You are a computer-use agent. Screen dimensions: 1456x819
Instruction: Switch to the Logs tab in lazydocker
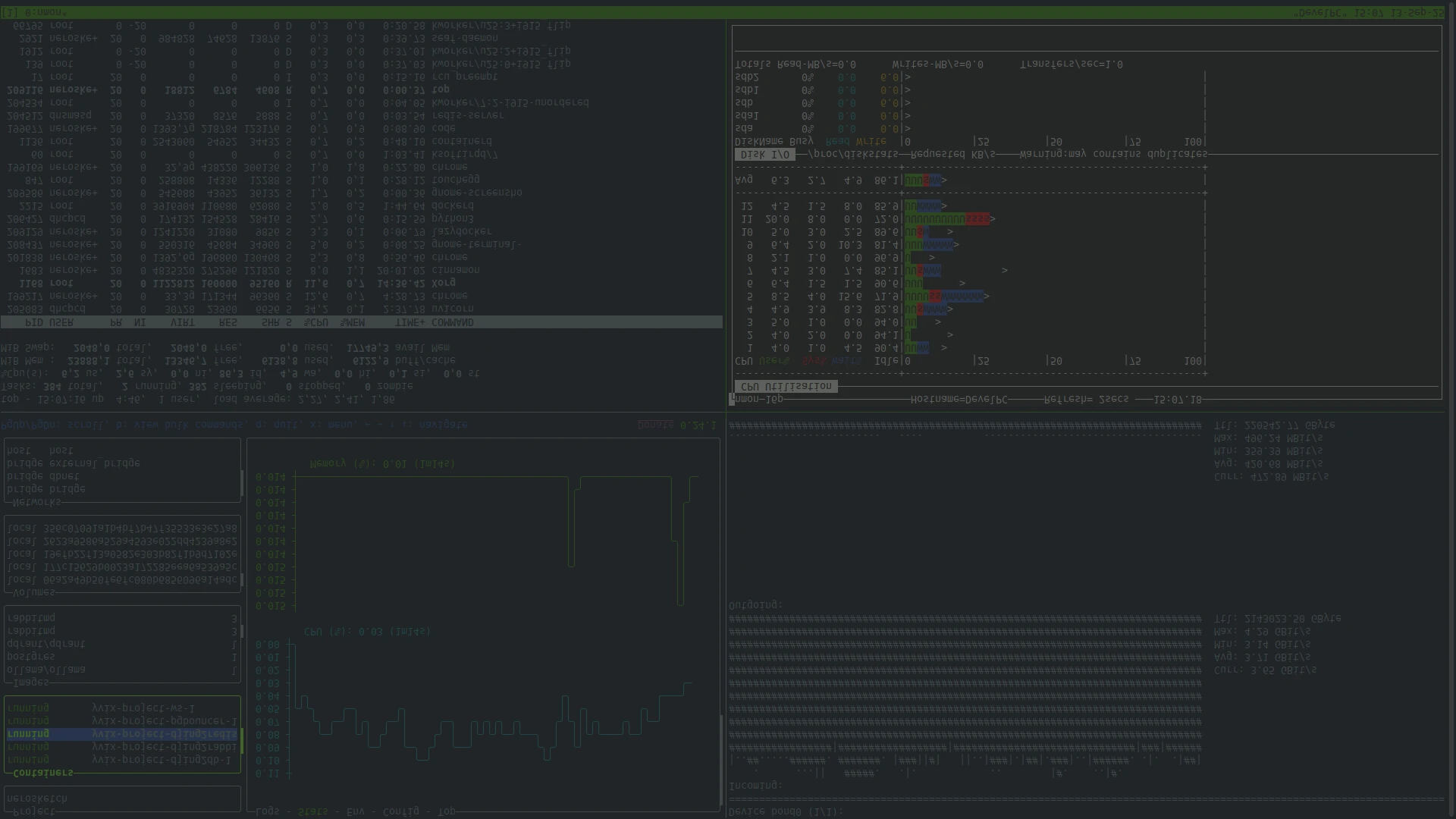(268, 811)
